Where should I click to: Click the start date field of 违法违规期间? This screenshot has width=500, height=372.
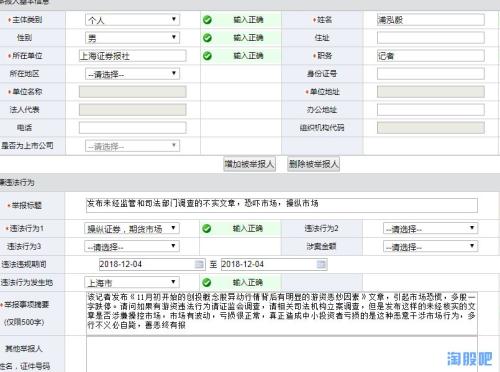(x=152, y=264)
